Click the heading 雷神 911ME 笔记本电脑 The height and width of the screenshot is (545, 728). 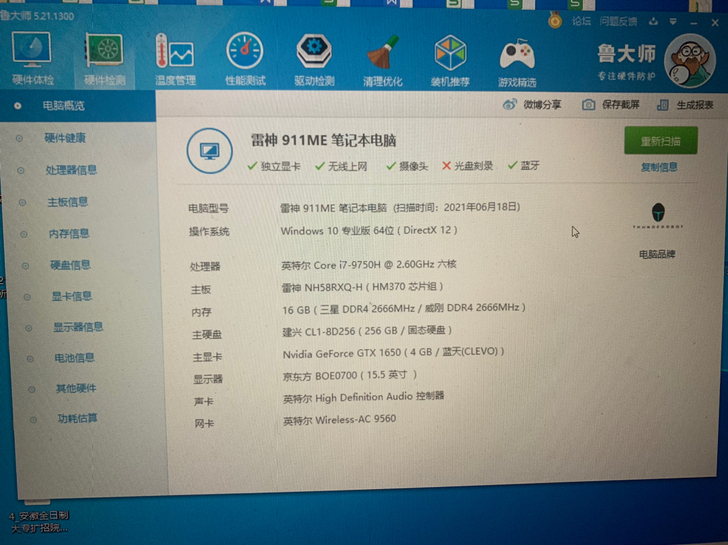click(324, 140)
